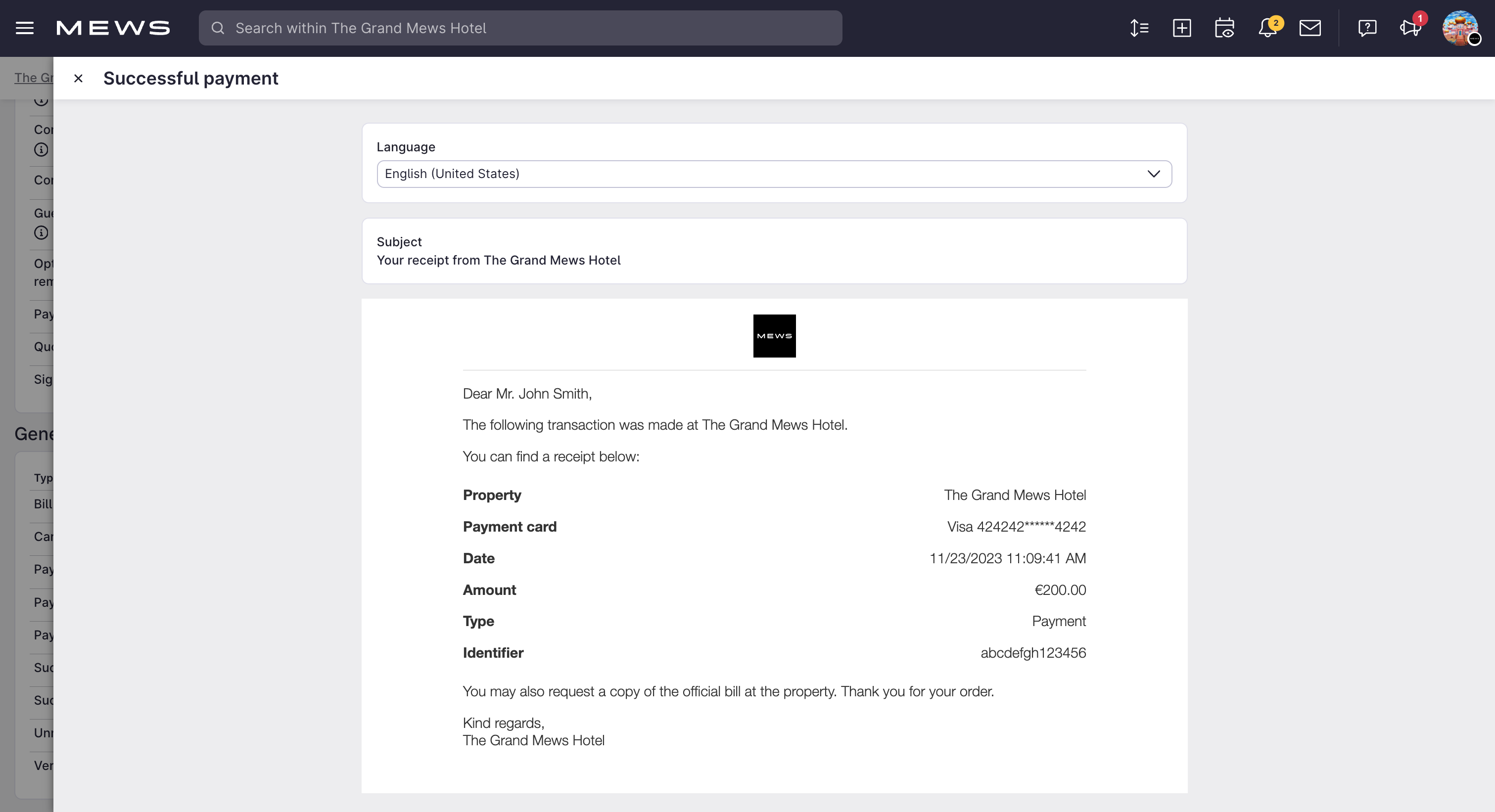Open the user profile avatar
Viewport: 1495px width, 812px height.
tap(1460, 28)
